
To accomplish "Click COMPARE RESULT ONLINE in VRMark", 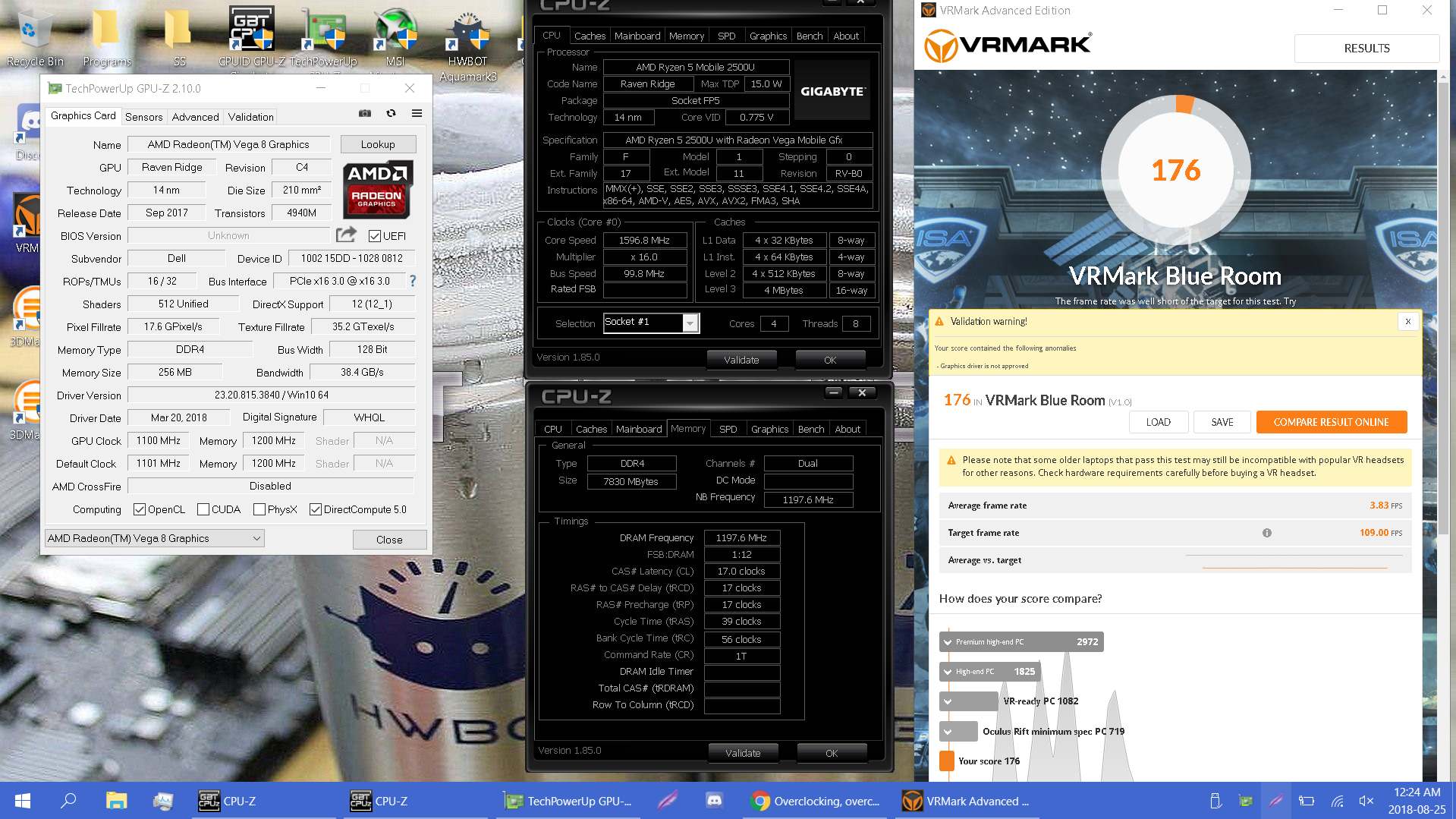I will [x=1331, y=422].
